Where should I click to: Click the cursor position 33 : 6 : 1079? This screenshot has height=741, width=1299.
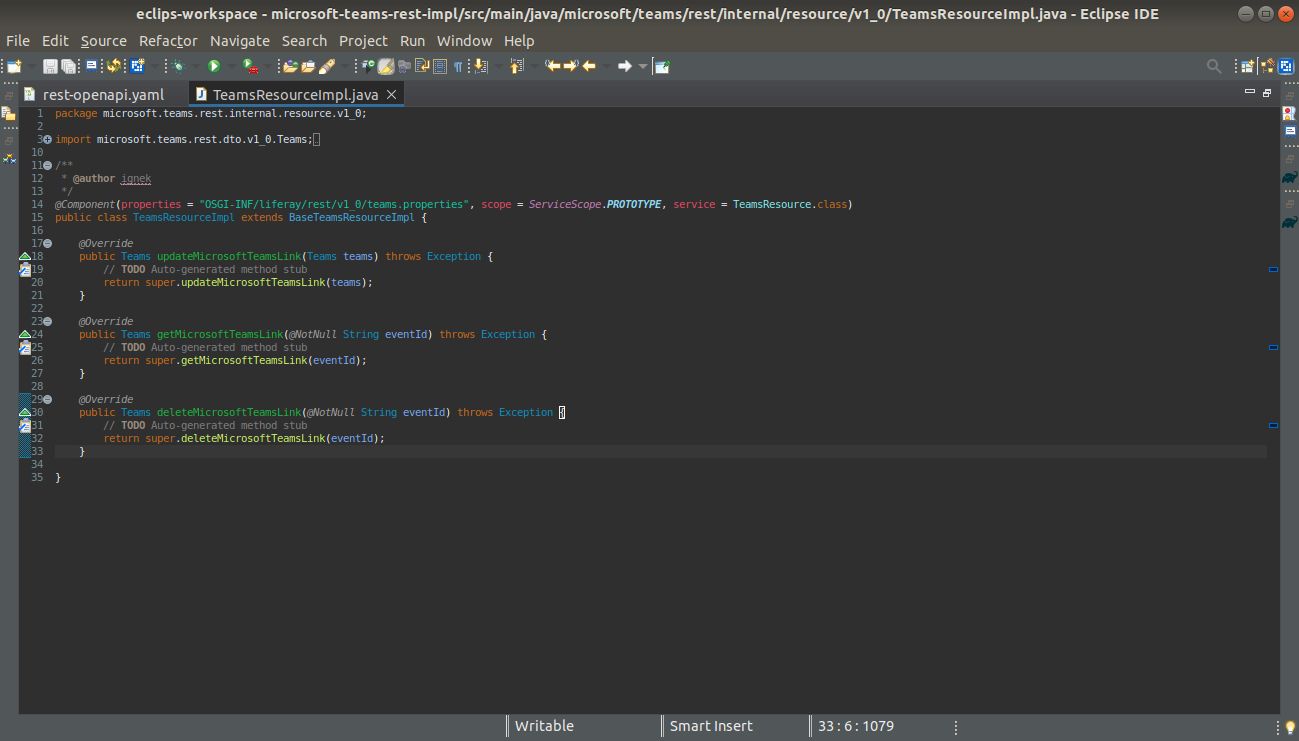pos(856,726)
